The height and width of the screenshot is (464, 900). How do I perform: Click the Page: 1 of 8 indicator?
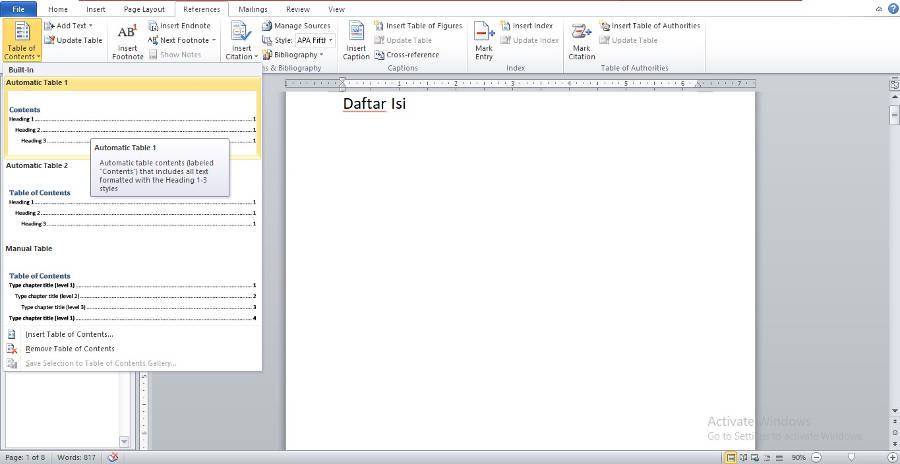click(x=24, y=458)
